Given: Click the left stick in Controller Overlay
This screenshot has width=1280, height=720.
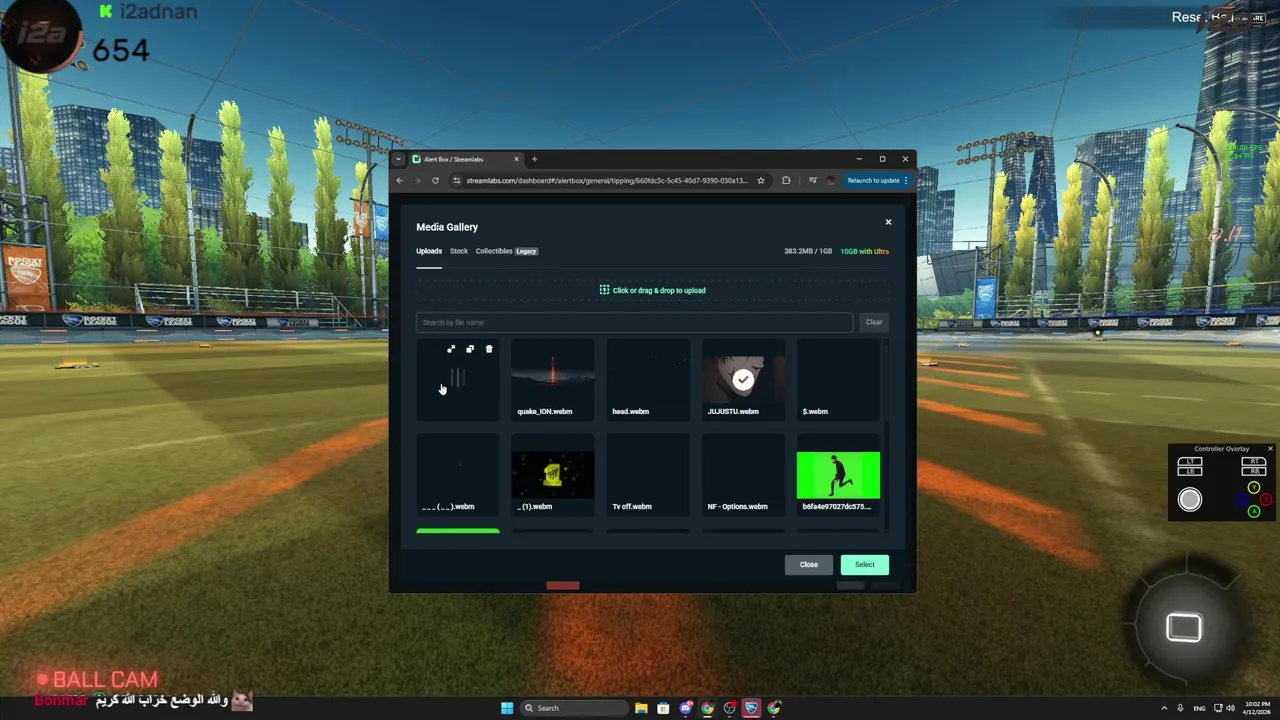Looking at the screenshot, I should pos(1190,500).
